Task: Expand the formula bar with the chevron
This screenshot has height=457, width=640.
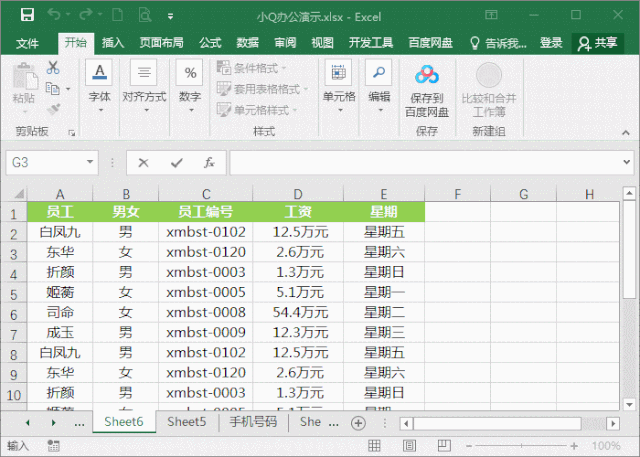Action: click(627, 162)
